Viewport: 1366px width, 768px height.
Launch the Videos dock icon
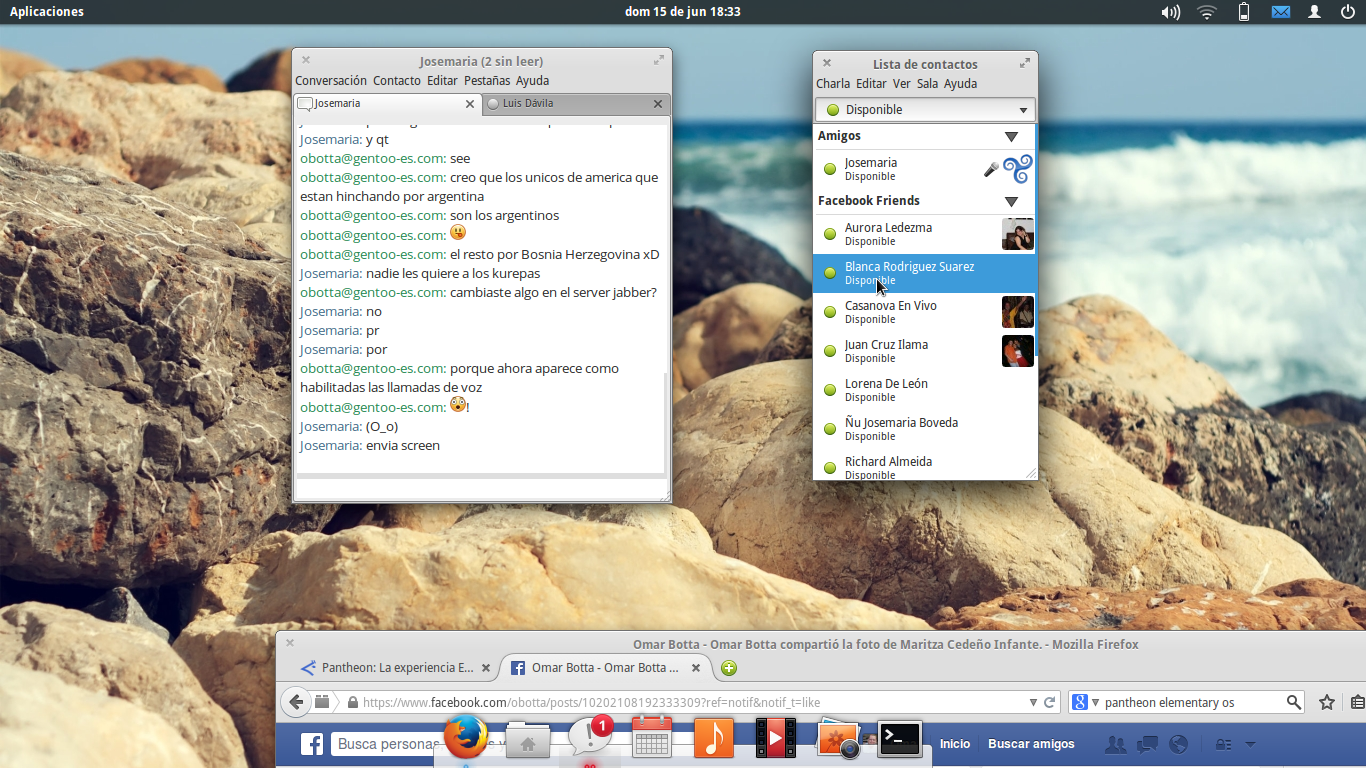[x=775, y=738]
